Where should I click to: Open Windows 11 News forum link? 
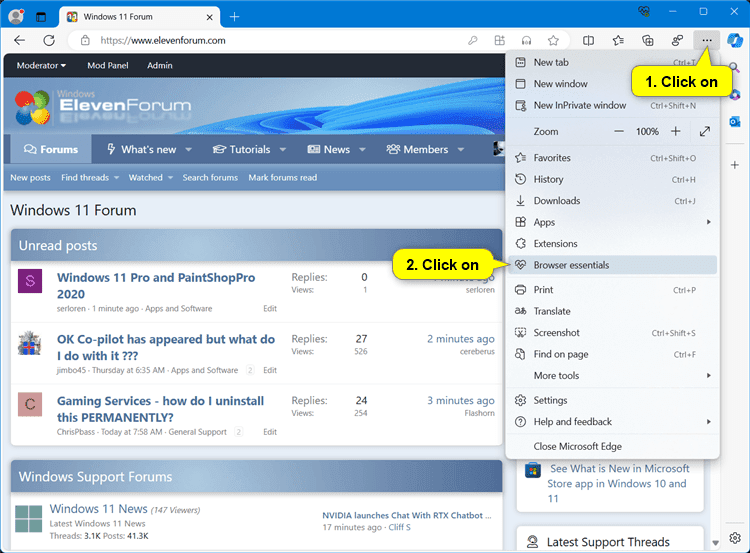[x=99, y=509]
